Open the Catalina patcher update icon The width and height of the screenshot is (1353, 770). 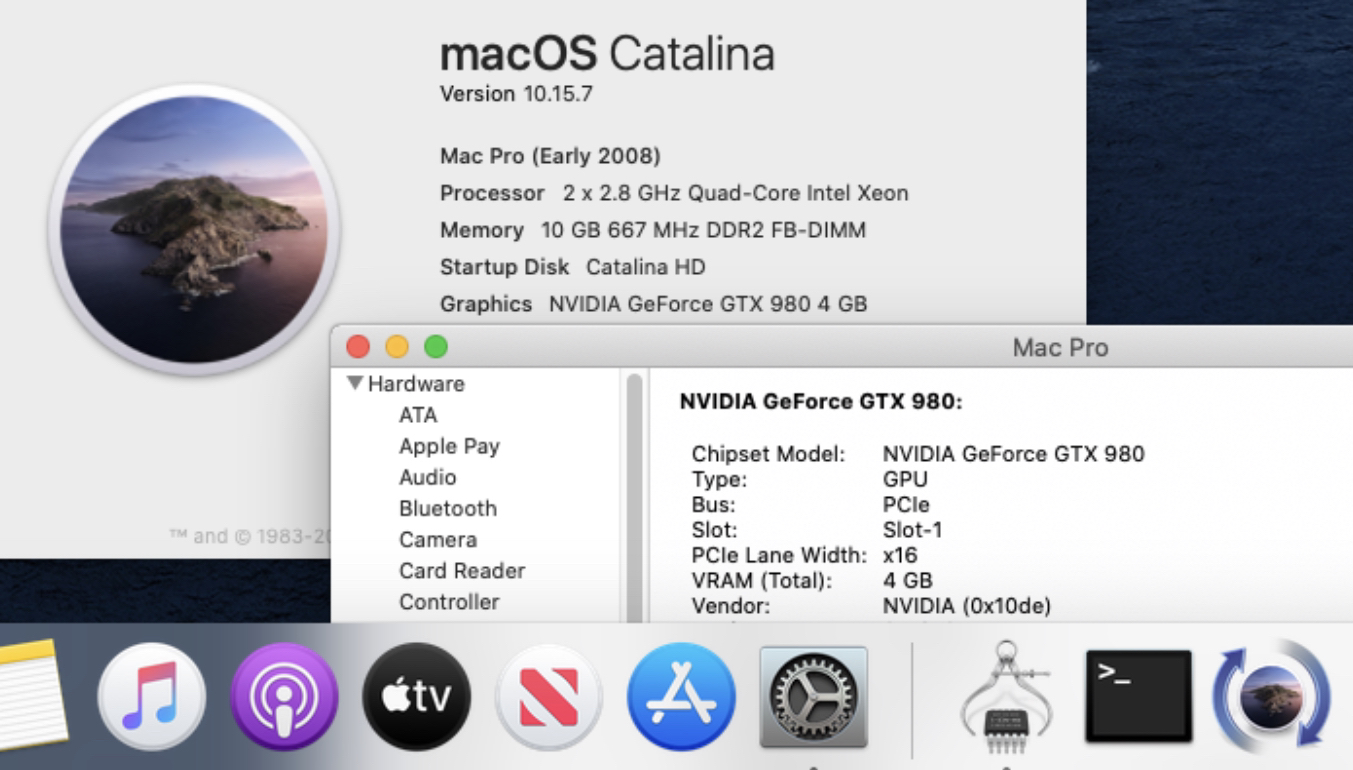coord(1273,697)
